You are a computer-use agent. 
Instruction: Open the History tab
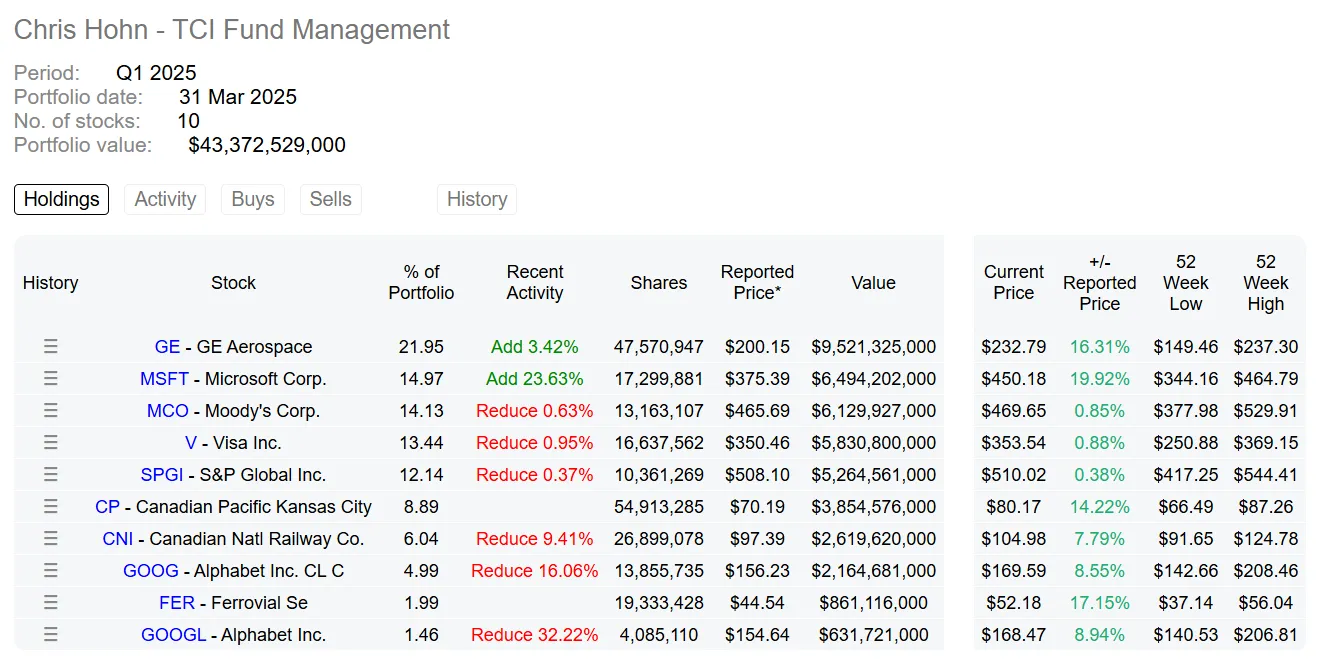(477, 199)
